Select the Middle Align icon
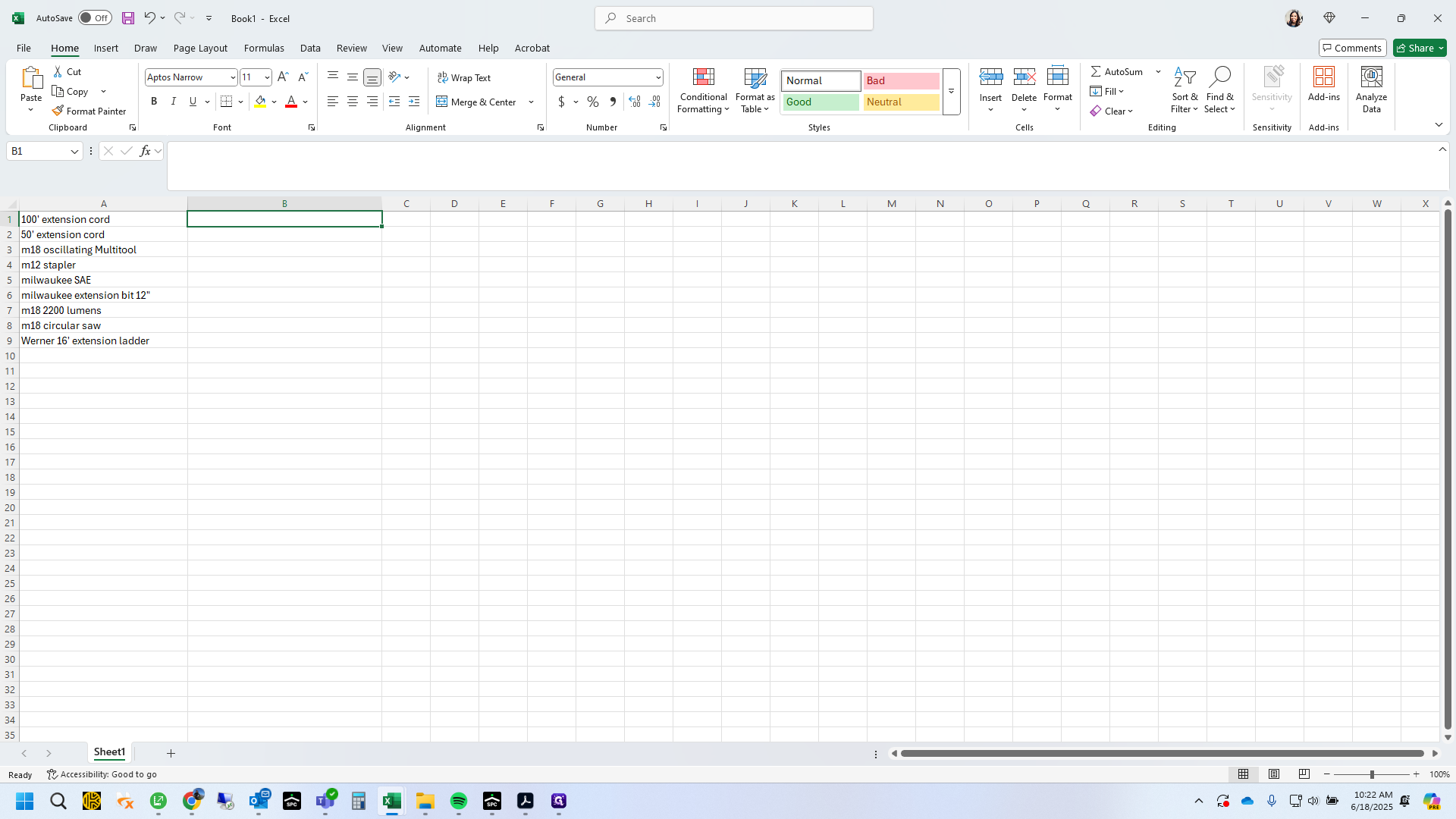The image size is (1456, 819). [x=353, y=77]
